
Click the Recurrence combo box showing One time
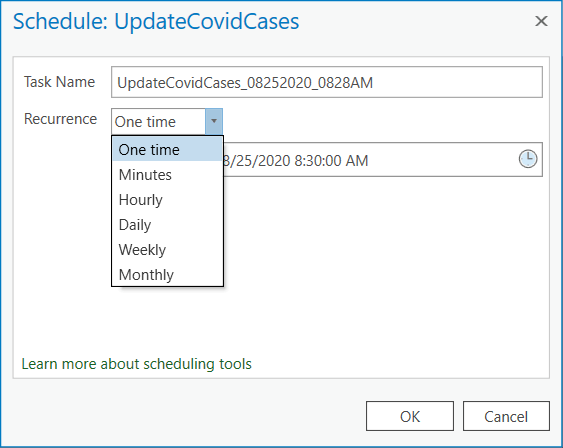click(x=167, y=121)
